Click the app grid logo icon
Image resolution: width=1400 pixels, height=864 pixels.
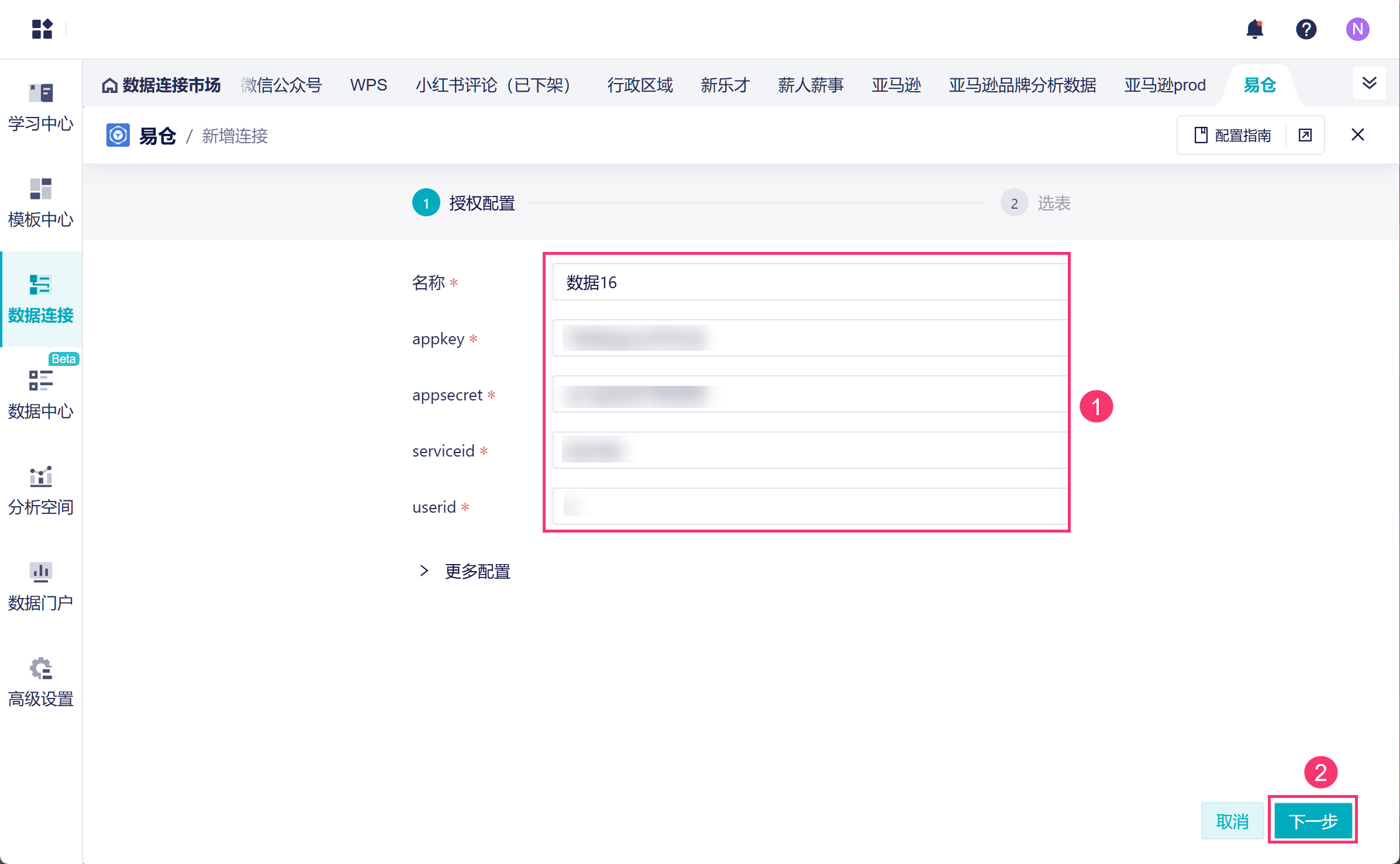[x=42, y=29]
